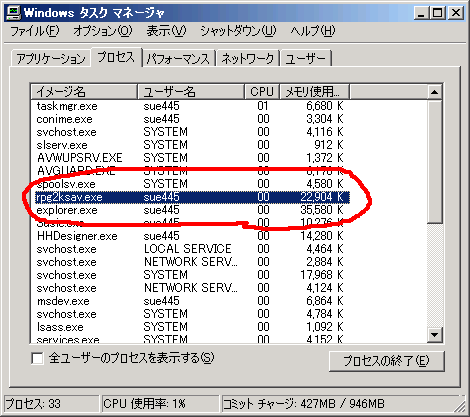The image size is (470, 417).
Task: Open the ファイル(F) menu
Action: 34,31
